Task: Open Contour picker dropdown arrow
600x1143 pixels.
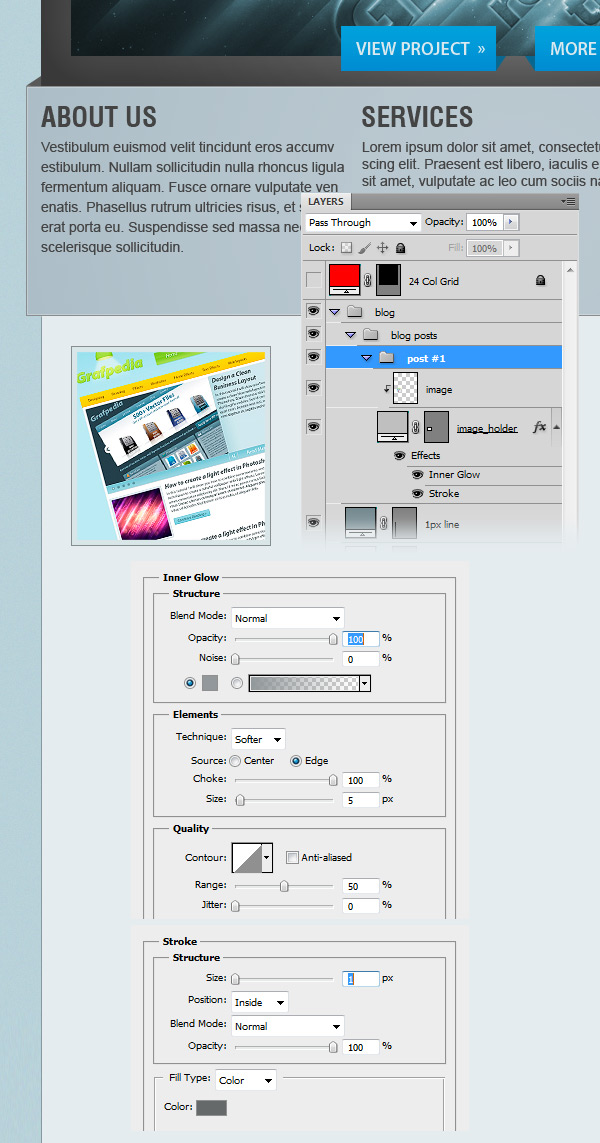Action: click(x=267, y=858)
